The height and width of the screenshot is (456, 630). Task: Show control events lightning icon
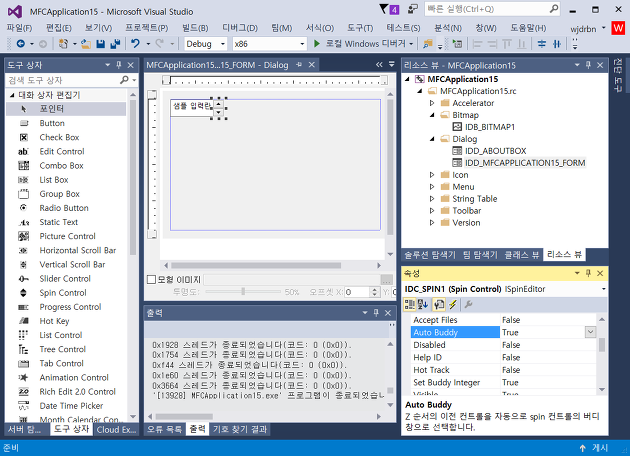(453, 305)
